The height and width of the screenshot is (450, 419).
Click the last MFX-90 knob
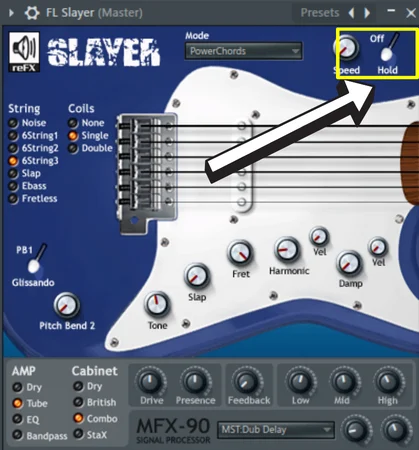click(397, 430)
